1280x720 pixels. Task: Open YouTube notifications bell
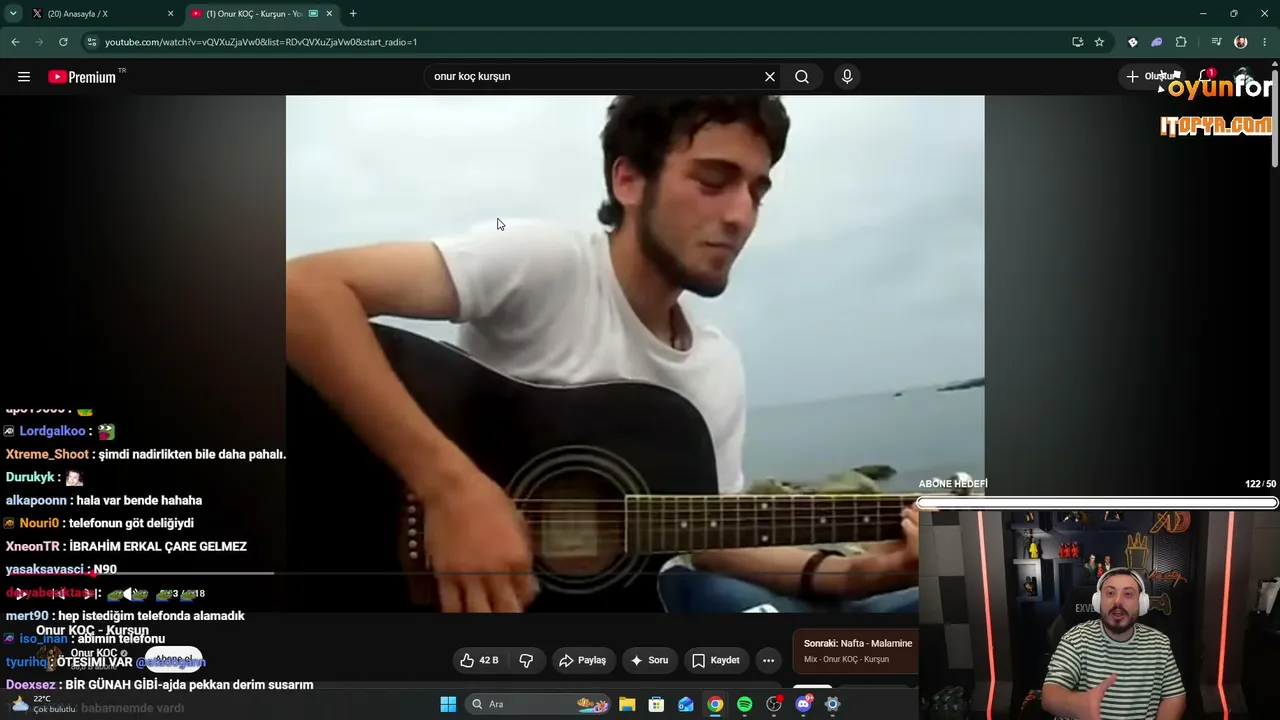click(1205, 77)
